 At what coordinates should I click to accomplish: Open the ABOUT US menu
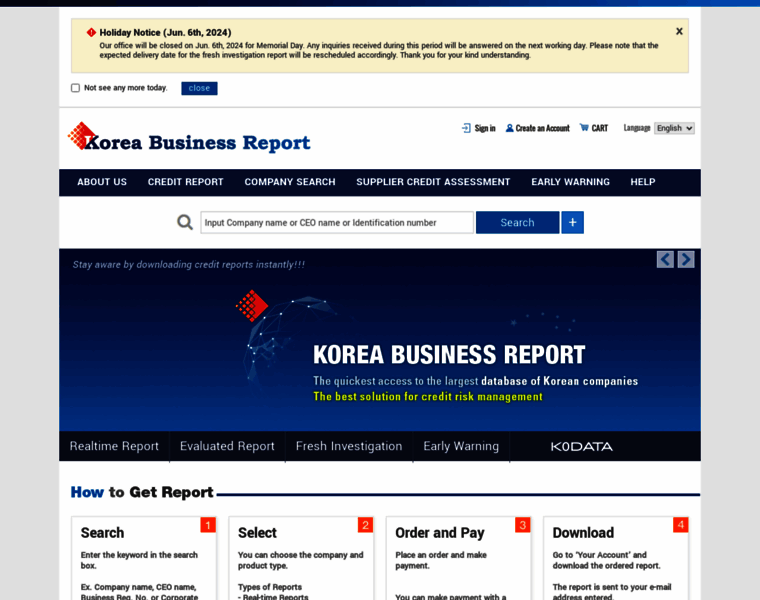102,182
